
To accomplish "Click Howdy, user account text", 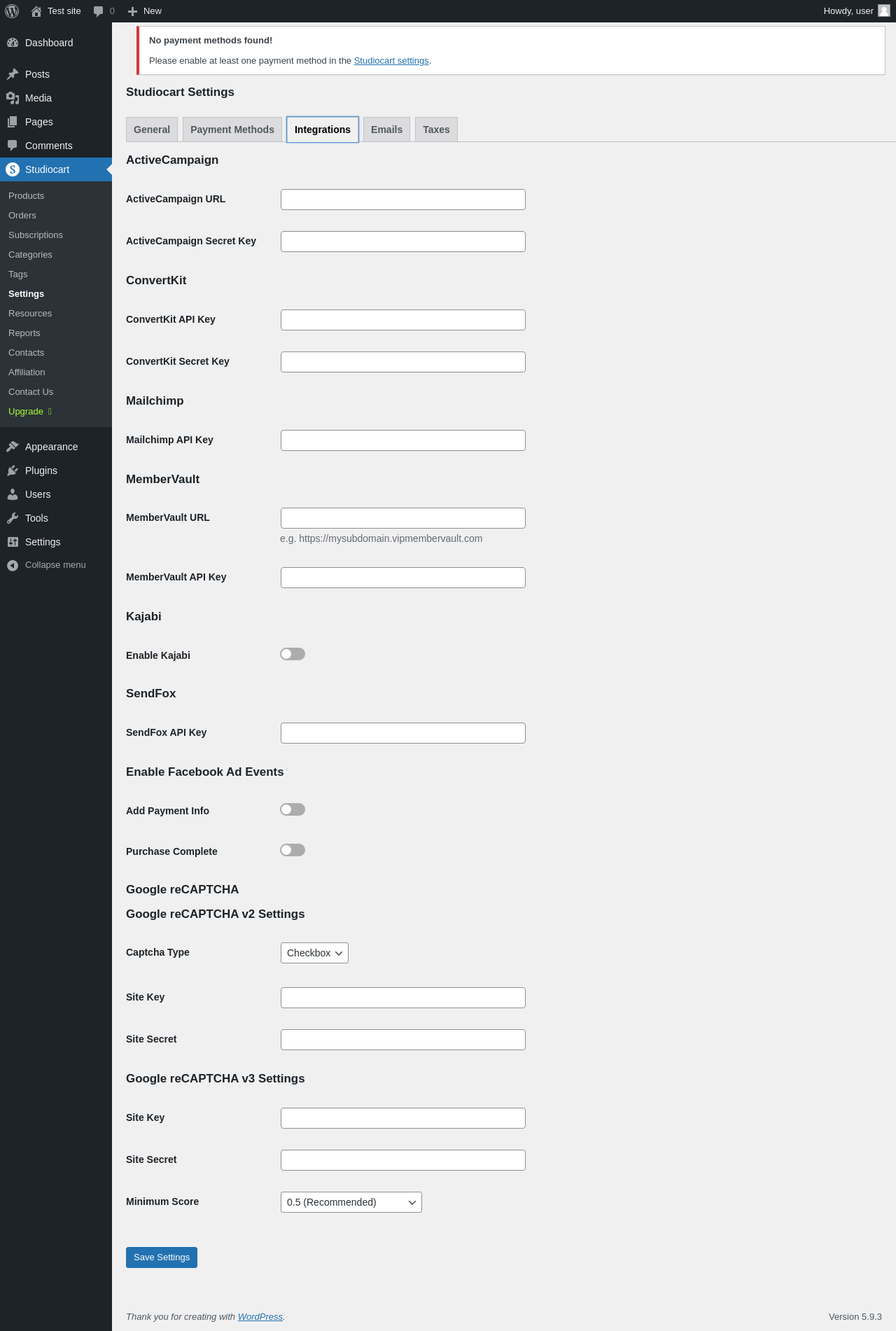I will point(848,11).
